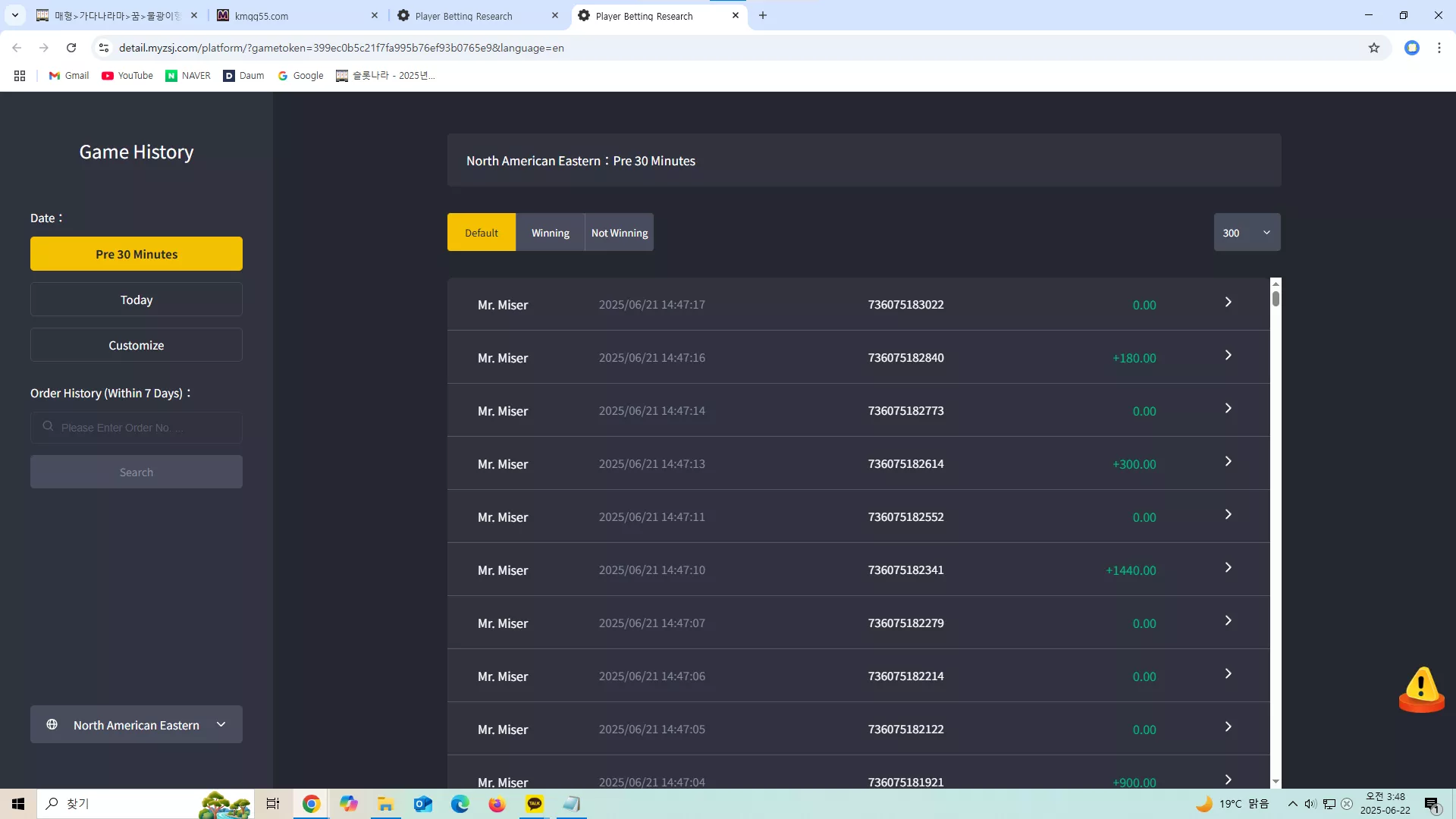Image resolution: width=1456 pixels, height=819 pixels.
Task: Open the Daum bookmark
Action: 243,76
